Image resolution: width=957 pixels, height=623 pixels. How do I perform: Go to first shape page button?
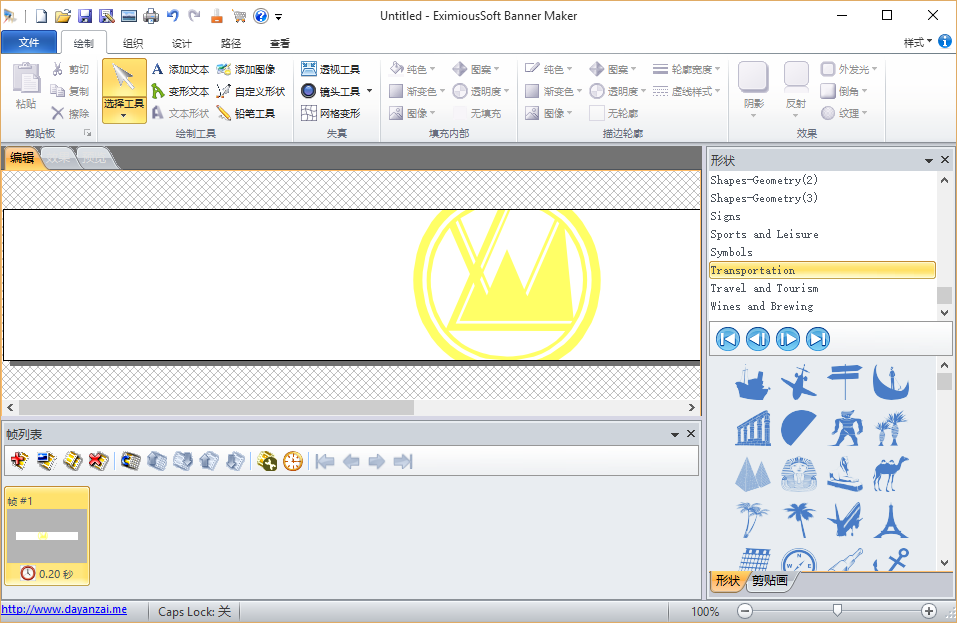[x=728, y=339]
